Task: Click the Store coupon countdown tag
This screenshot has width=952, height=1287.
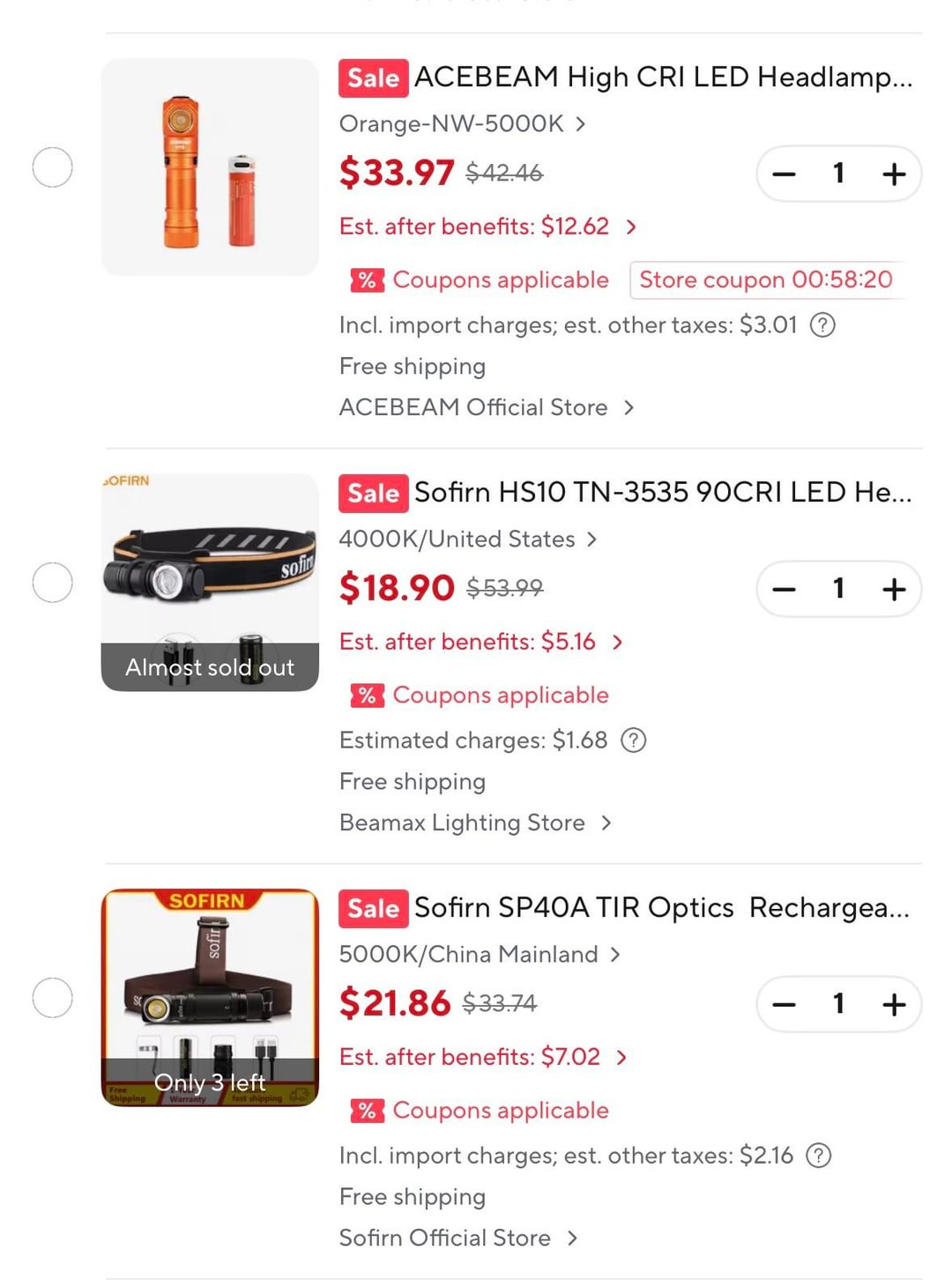Action: tap(765, 280)
